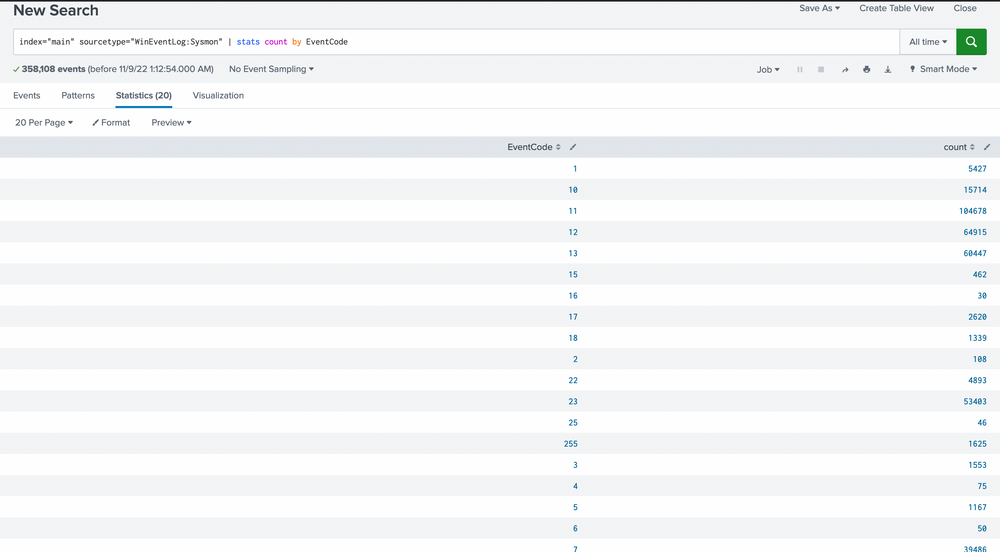Open the Job menu

[768, 70]
